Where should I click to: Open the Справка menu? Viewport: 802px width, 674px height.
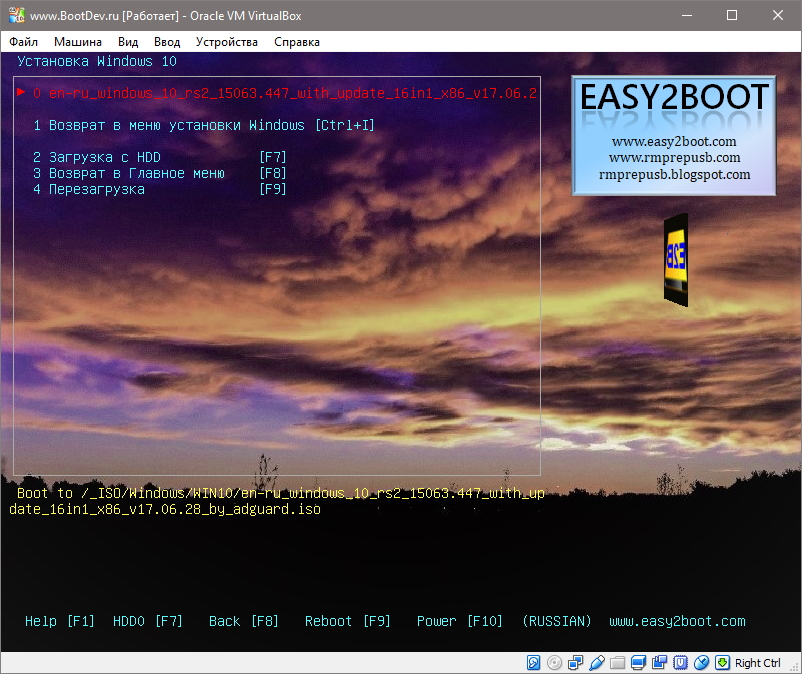pos(297,42)
